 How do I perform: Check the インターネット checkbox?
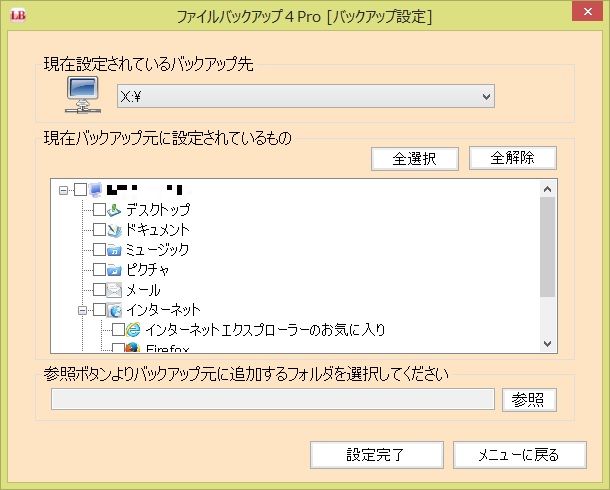(99, 310)
